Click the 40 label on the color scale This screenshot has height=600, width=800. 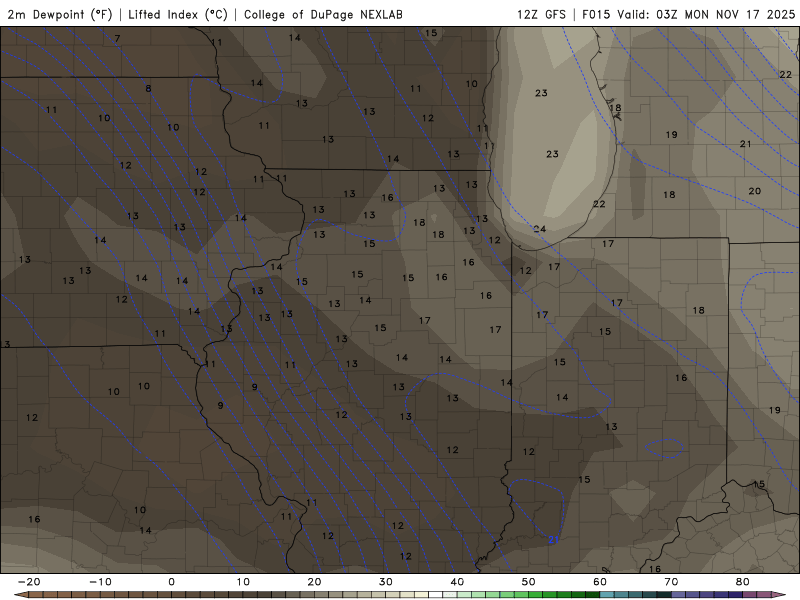tap(457, 582)
